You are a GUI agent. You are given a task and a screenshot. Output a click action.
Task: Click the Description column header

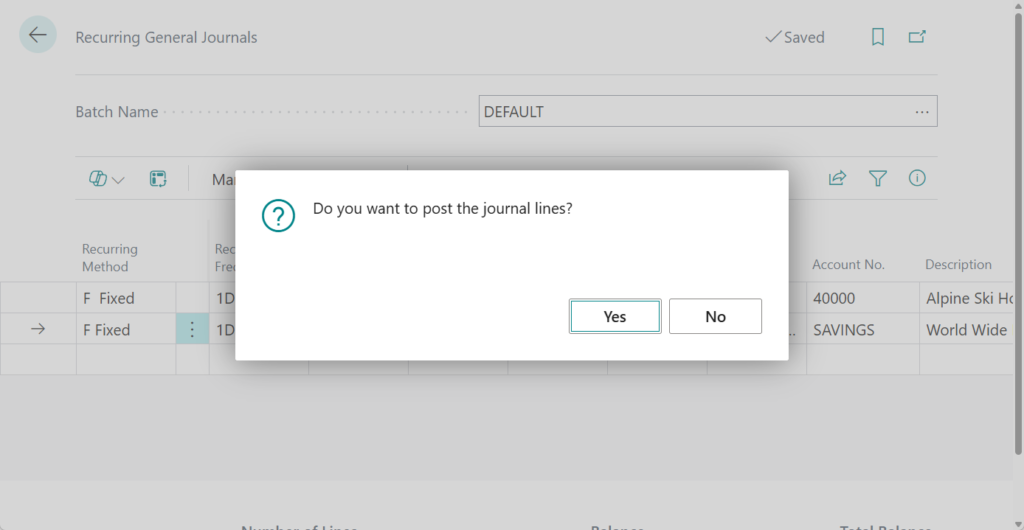point(958,265)
